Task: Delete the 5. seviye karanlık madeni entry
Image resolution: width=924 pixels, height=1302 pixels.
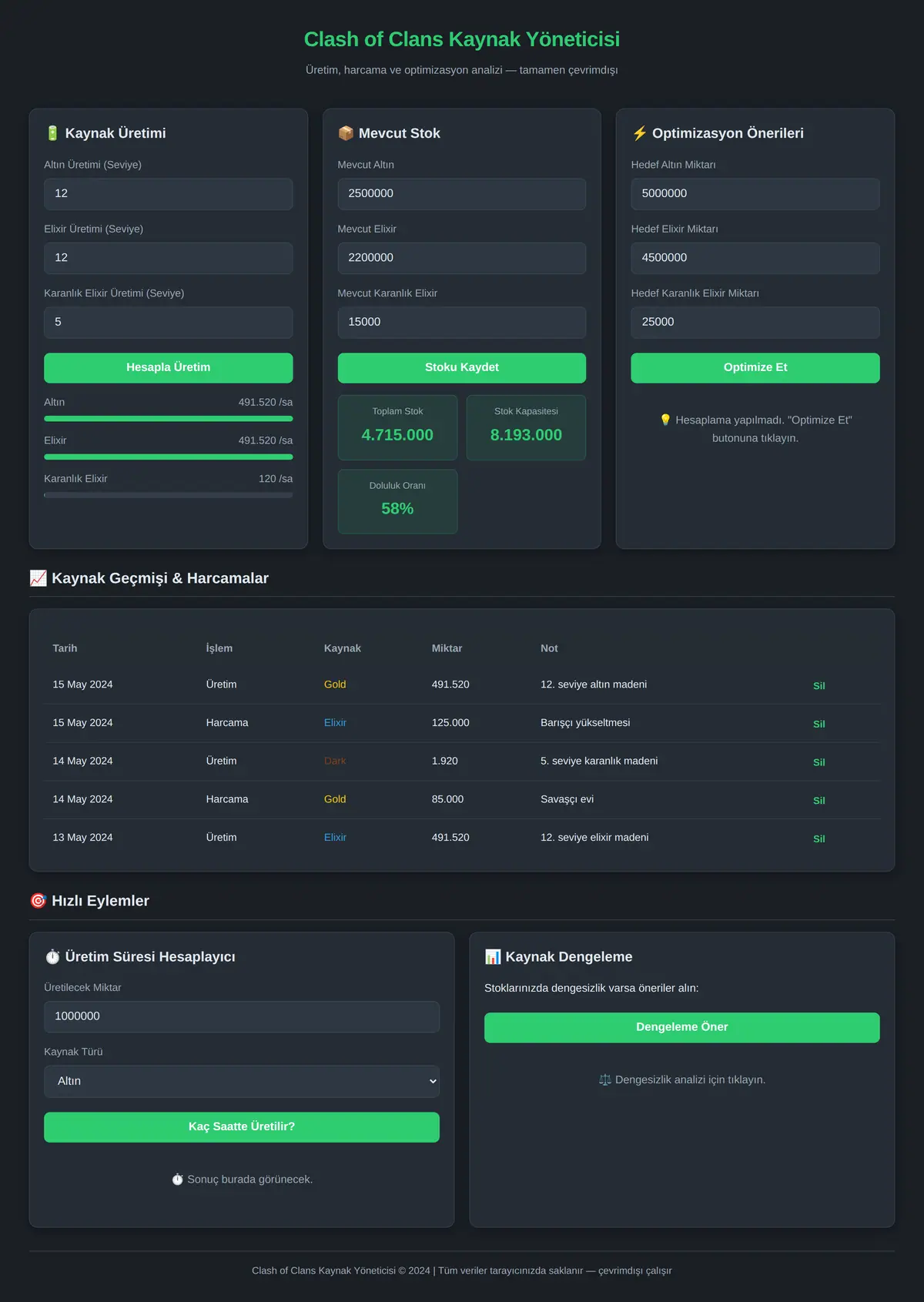Action: [x=819, y=762]
